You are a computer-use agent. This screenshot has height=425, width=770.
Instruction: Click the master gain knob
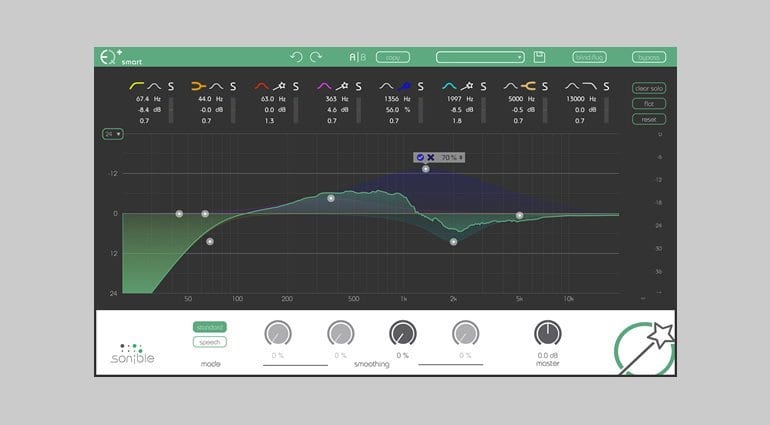(548, 334)
